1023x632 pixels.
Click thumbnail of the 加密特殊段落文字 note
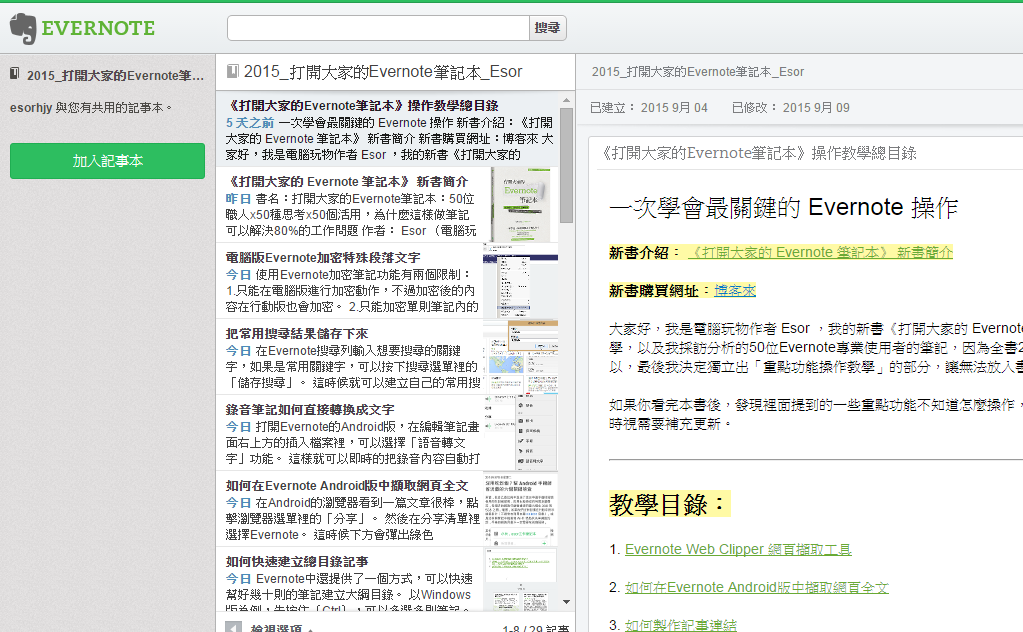(x=521, y=281)
